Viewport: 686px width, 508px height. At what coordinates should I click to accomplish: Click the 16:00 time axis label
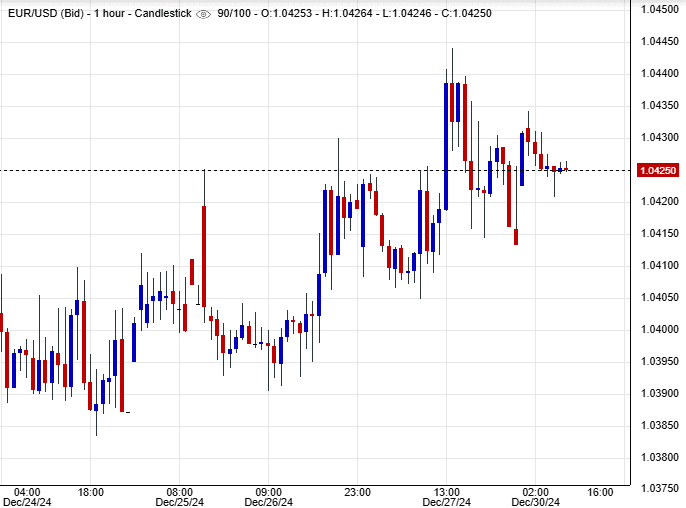599,492
